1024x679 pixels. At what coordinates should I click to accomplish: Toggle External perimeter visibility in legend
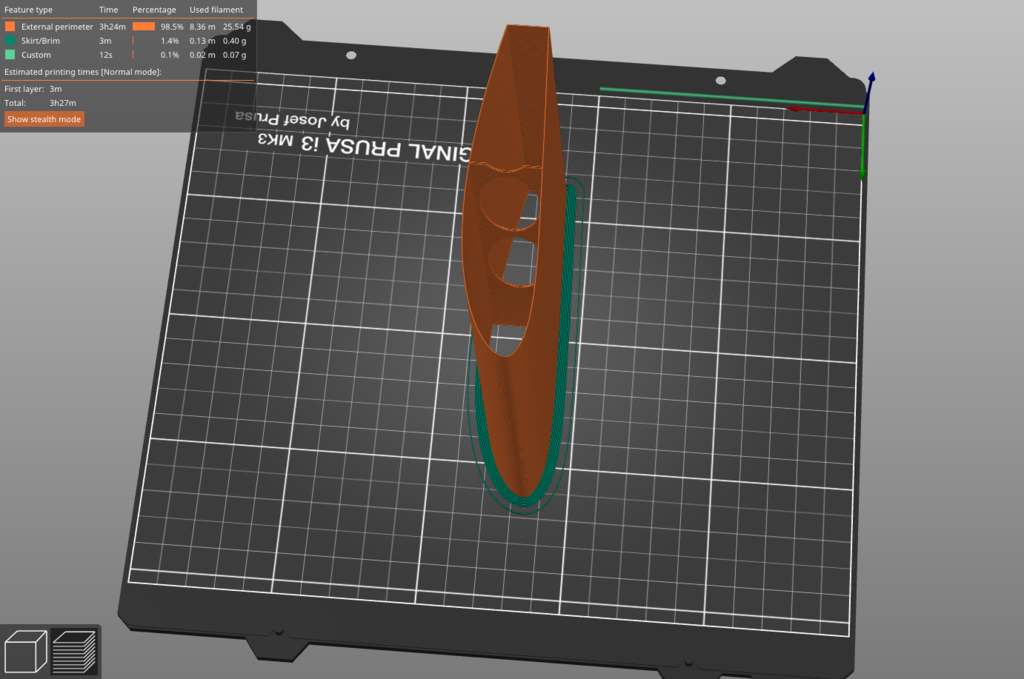tap(57, 27)
